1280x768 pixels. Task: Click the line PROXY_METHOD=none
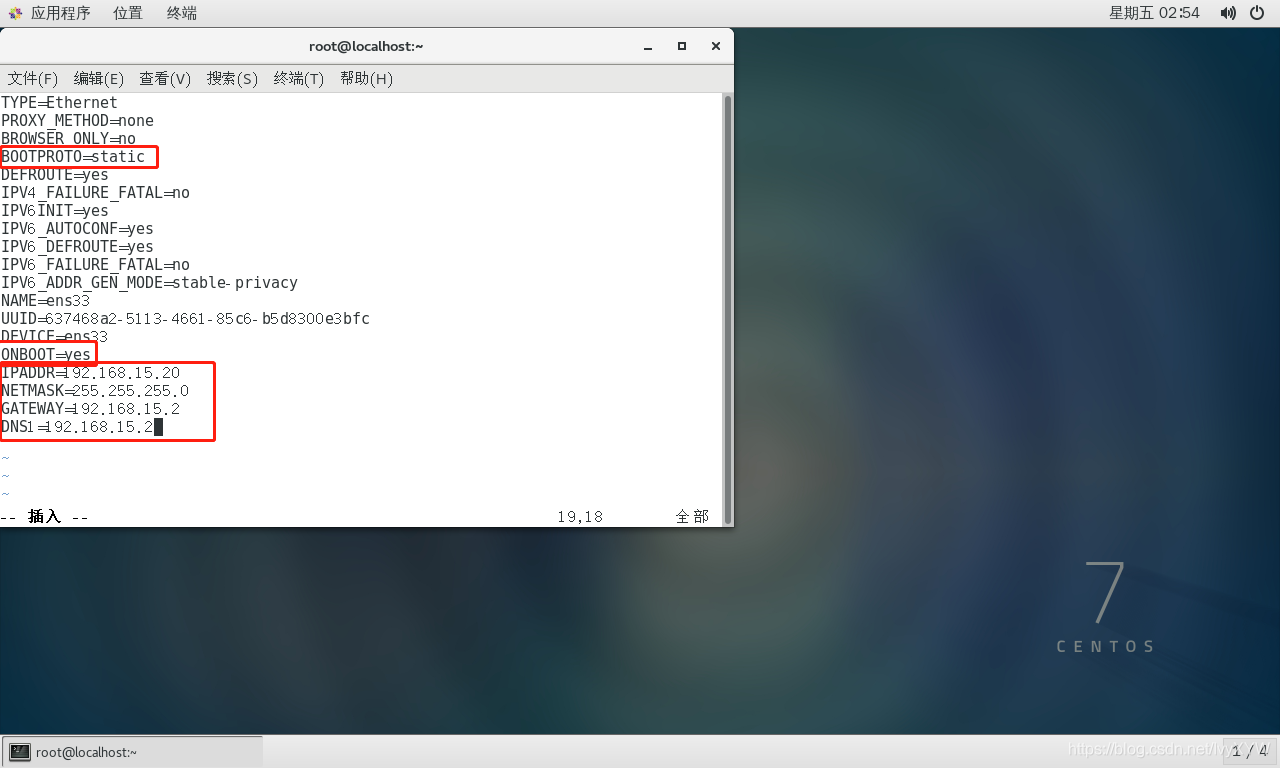pos(78,121)
